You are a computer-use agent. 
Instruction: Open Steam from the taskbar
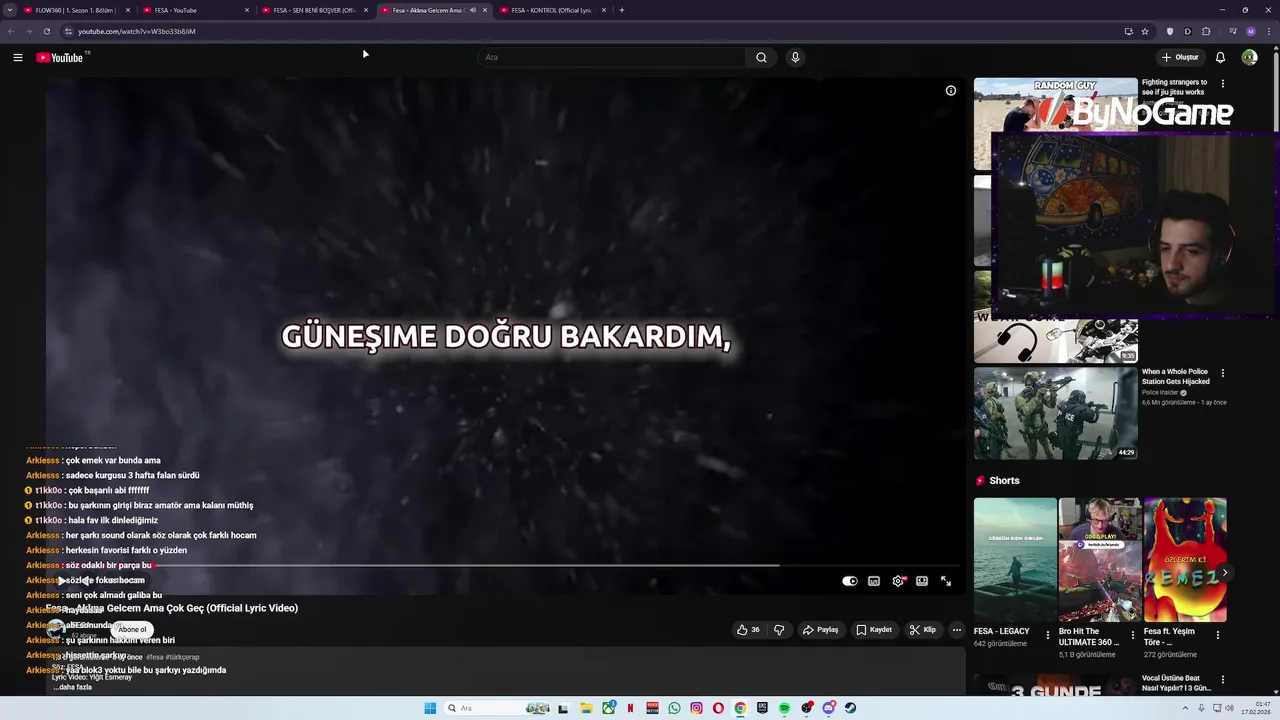tap(850, 708)
